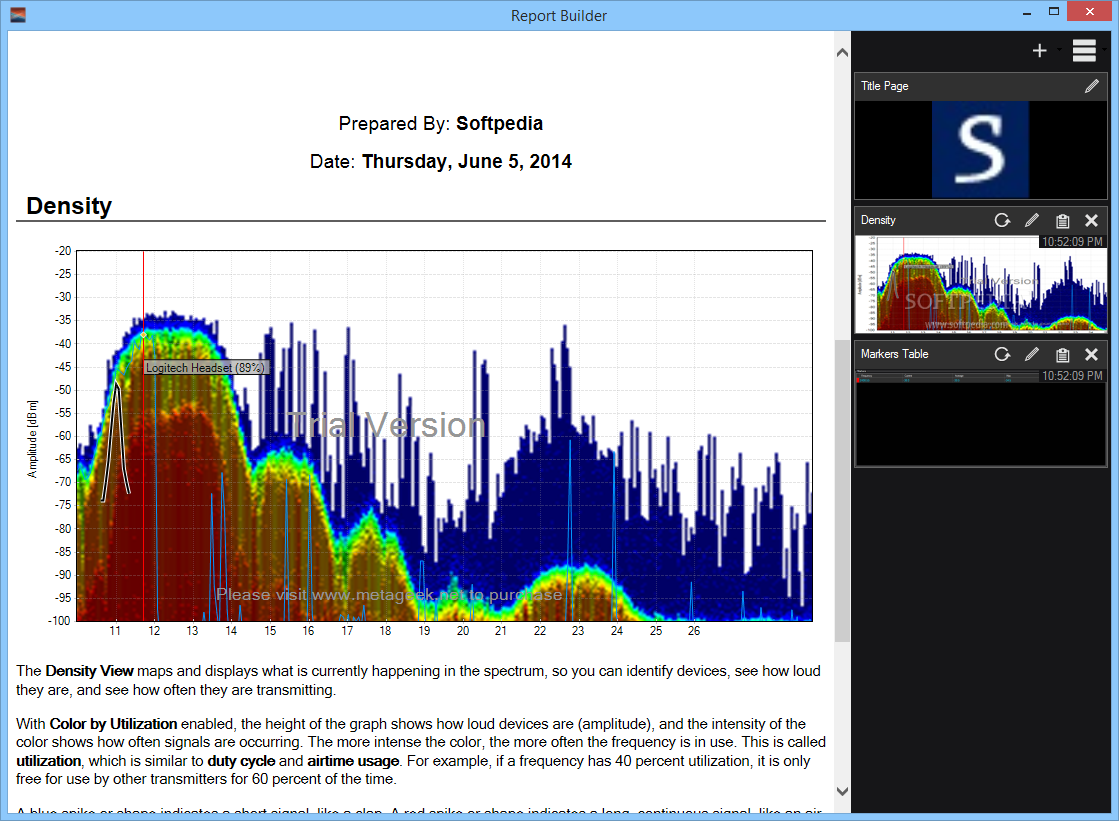
Task: Click the bold 'Density View' text in paragraph
Action: pos(89,671)
